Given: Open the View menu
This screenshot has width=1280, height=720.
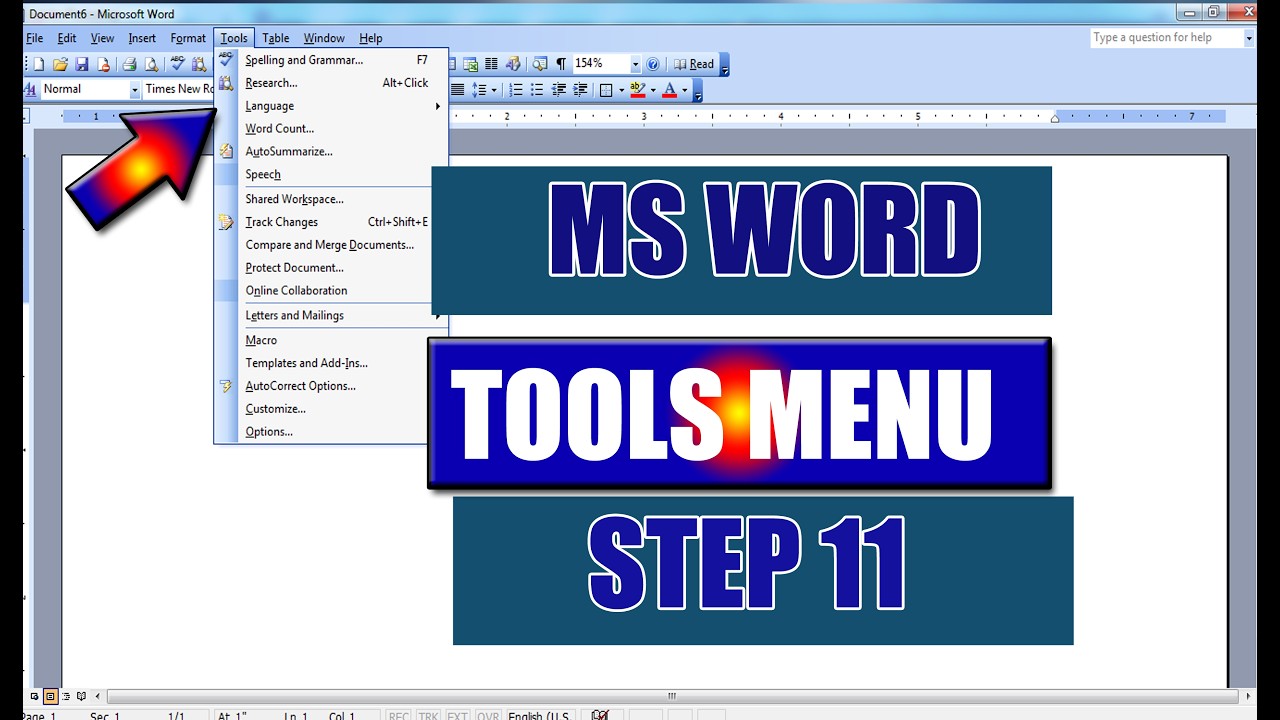Looking at the screenshot, I should 102,38.
